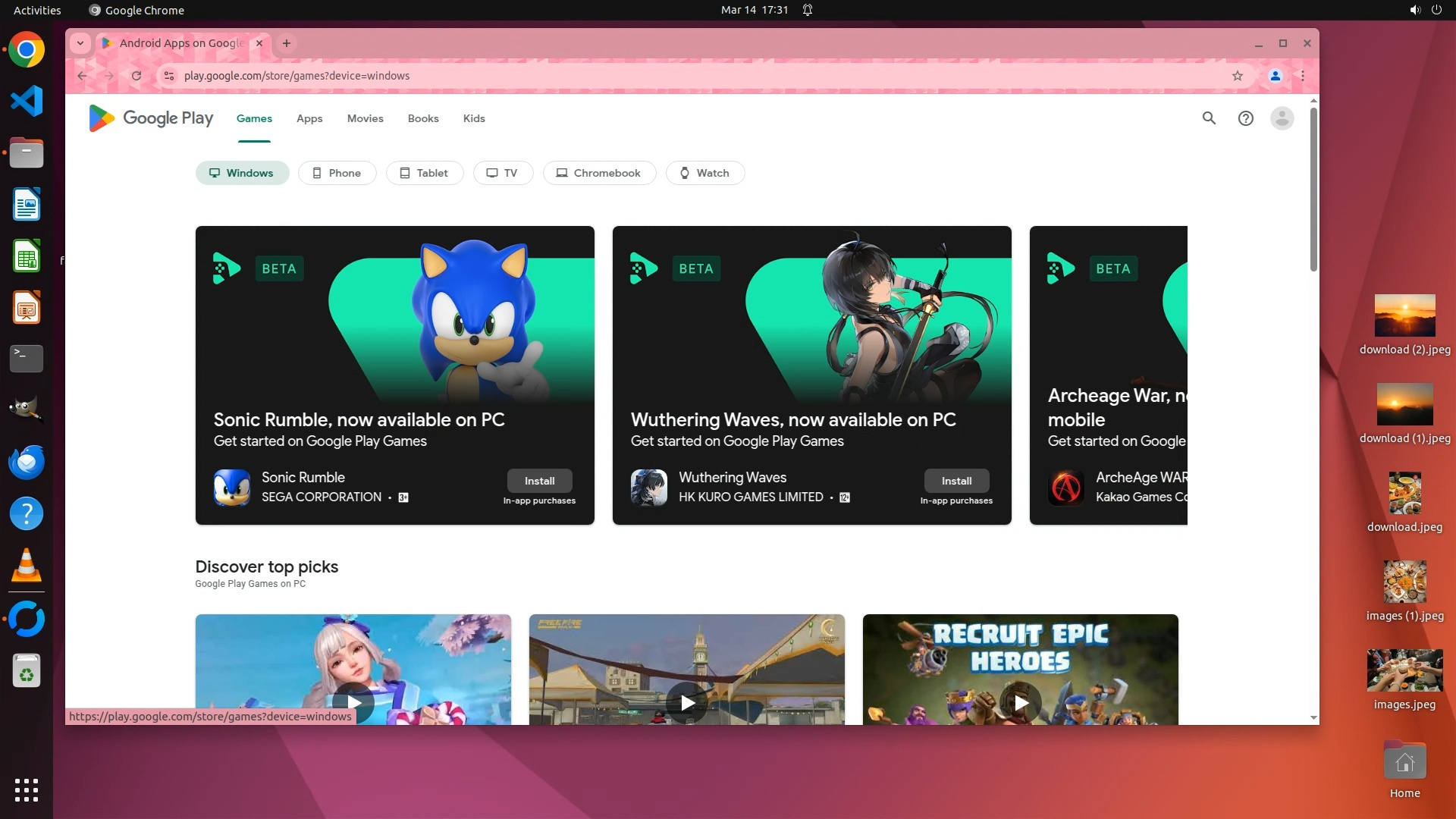Click the page vertical scrollbar
The width and height of the screenshot is (1456, 819).
1313,190
